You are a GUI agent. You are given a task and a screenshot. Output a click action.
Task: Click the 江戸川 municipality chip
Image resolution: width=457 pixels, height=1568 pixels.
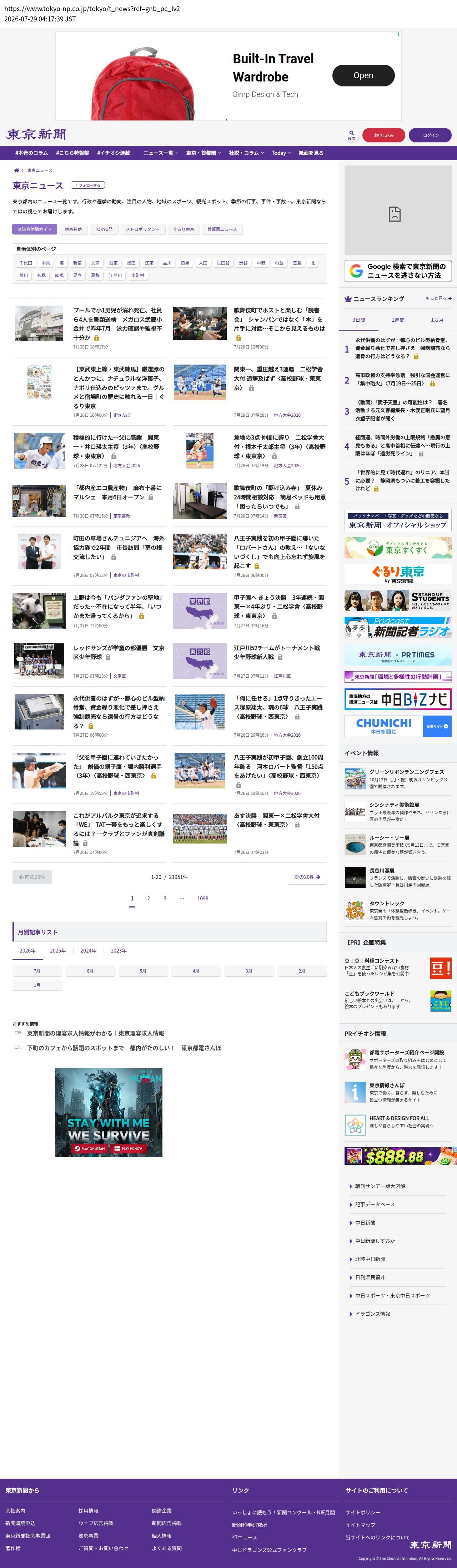pos(115,275)
